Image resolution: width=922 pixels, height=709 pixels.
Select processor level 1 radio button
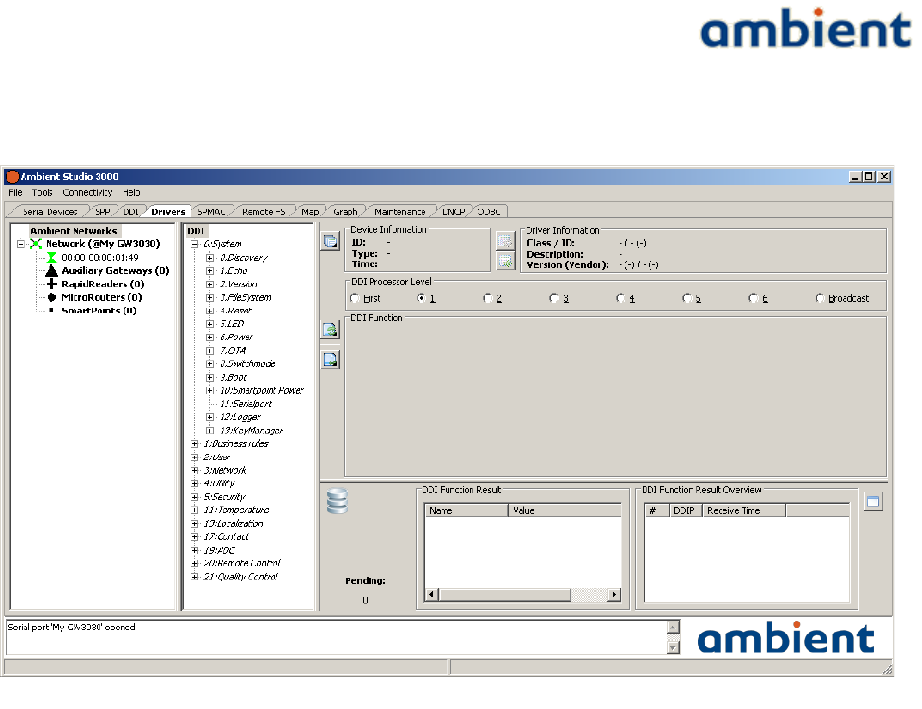tap(421, 299)
